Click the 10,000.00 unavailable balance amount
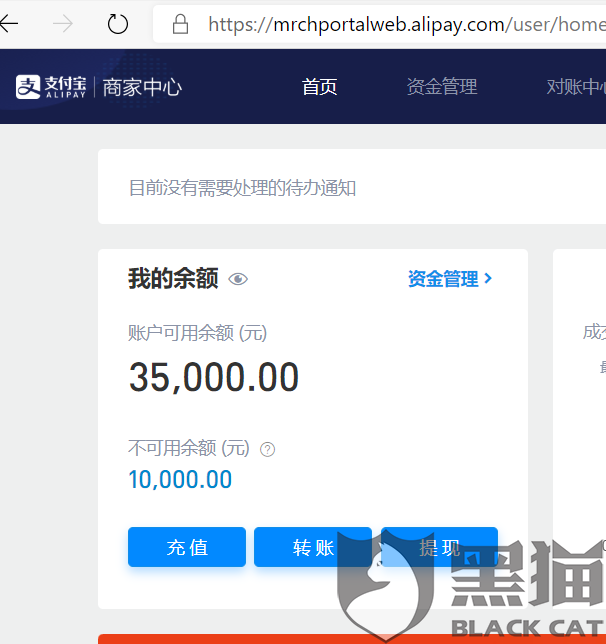Screen dimensions: 606x644 [180, 479]
